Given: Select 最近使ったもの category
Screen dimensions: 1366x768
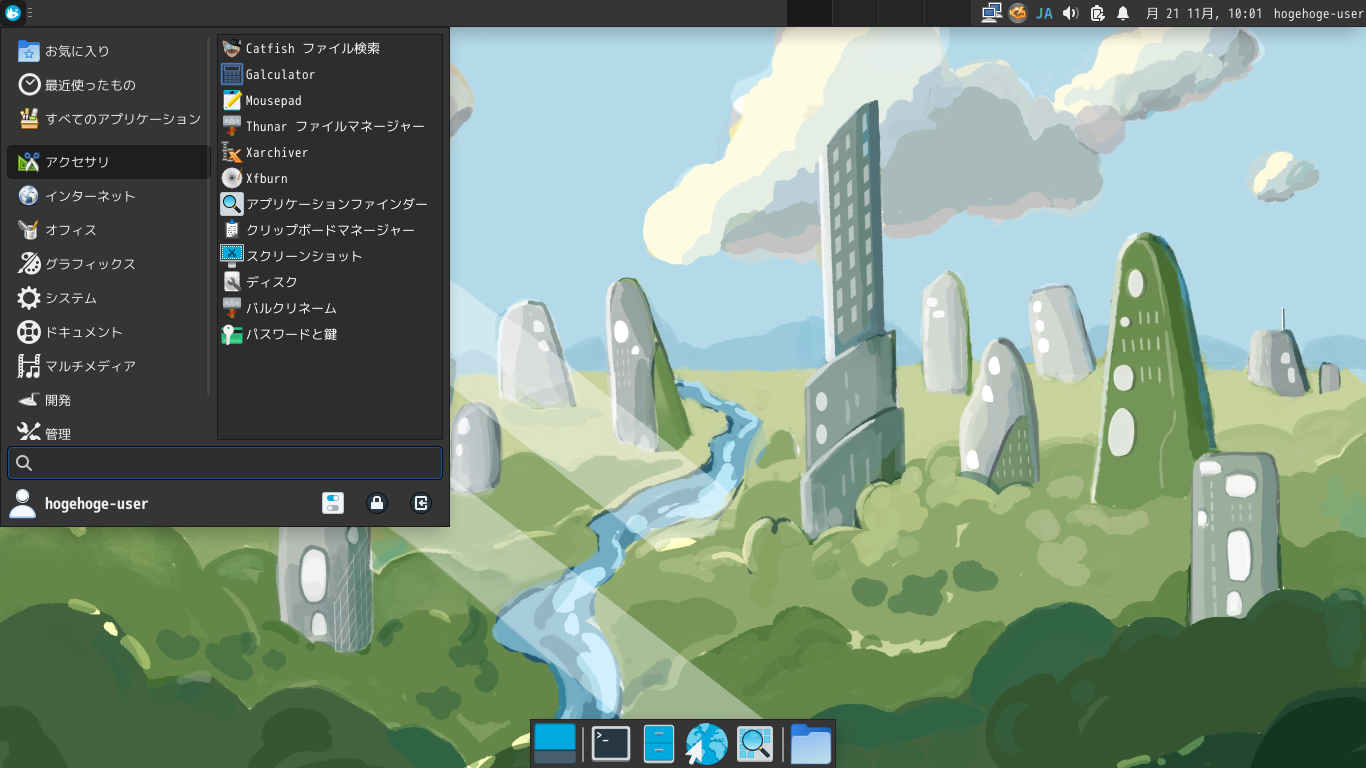Looking at the screenshot, I should 107,85.
